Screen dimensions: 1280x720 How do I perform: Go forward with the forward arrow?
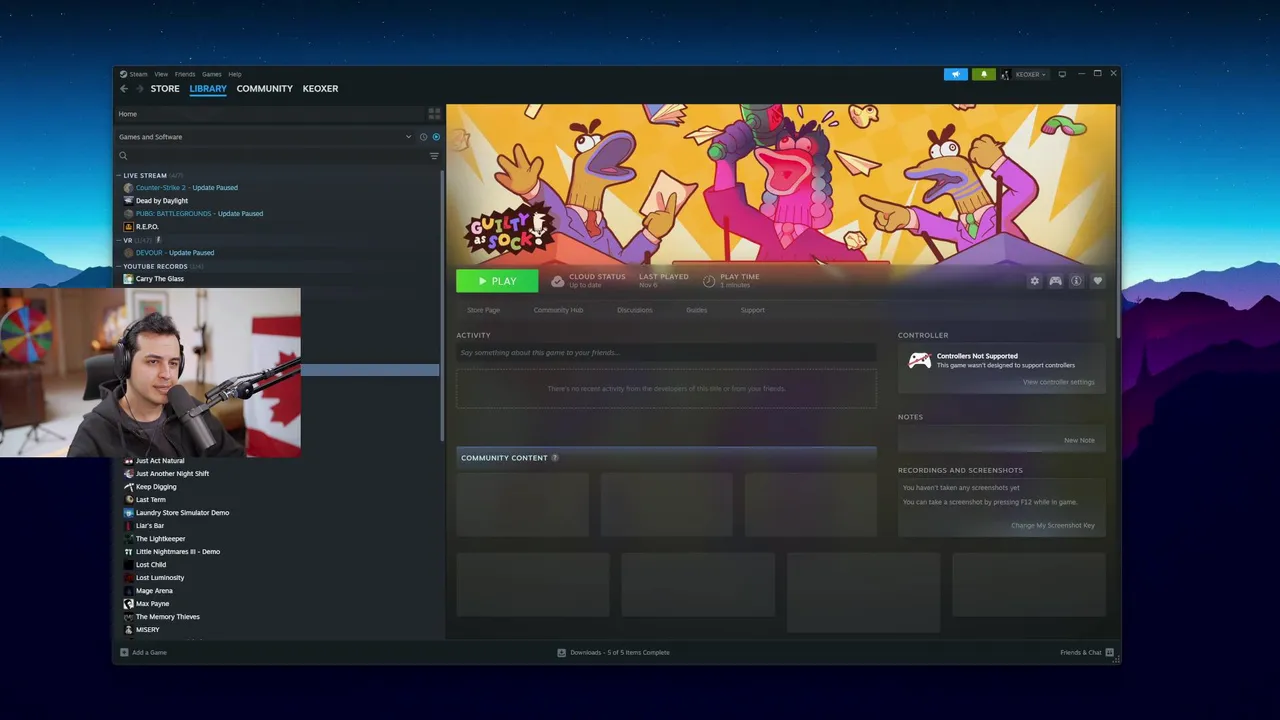(x=140, y=89)
